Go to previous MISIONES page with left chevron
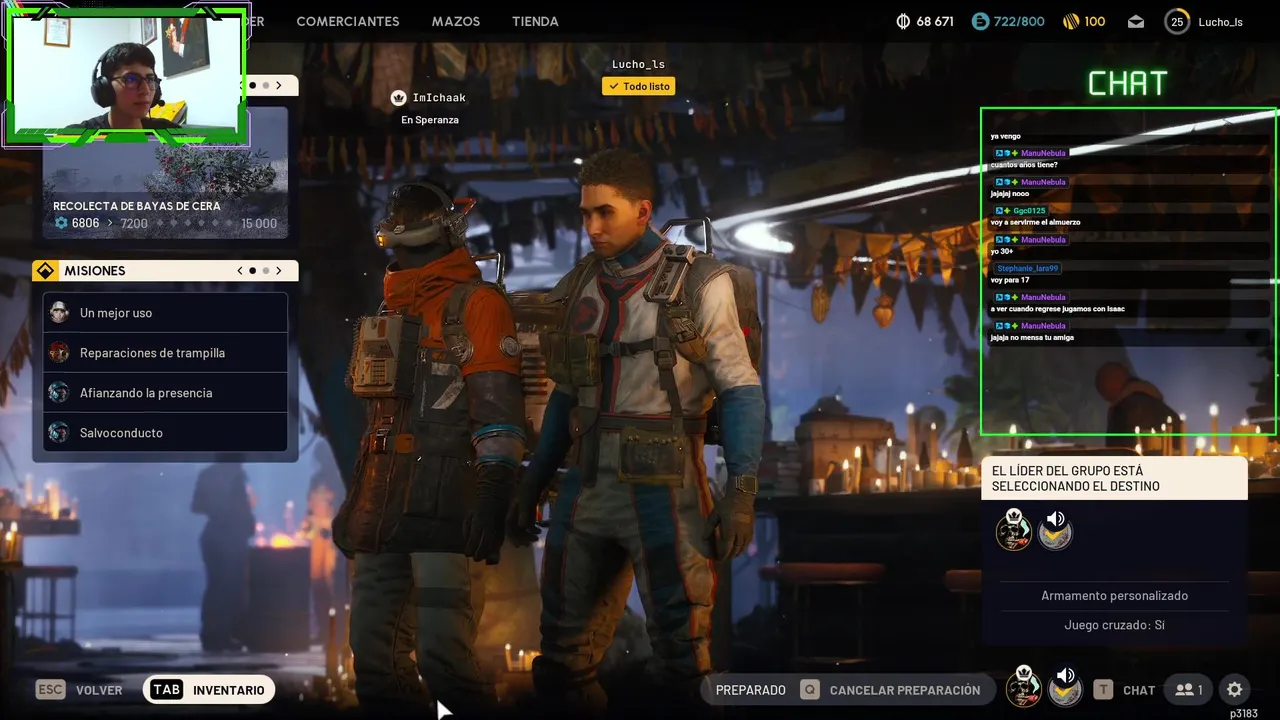 coord(240,271)
